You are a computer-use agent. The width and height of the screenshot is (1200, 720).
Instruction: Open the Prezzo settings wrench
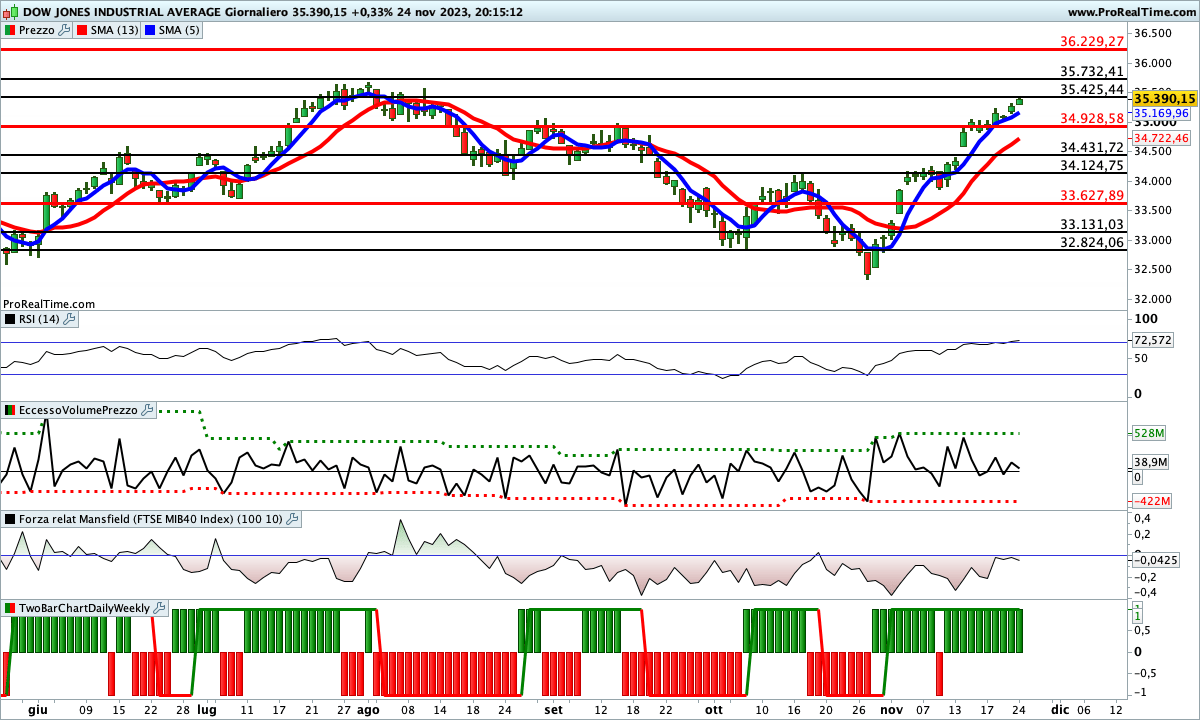65,30
